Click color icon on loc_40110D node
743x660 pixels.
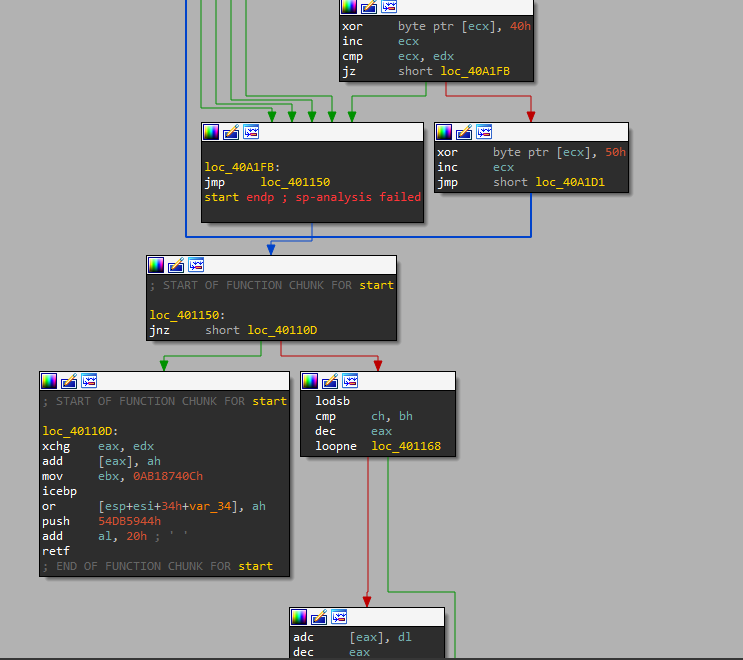click(x=49, y=381)
